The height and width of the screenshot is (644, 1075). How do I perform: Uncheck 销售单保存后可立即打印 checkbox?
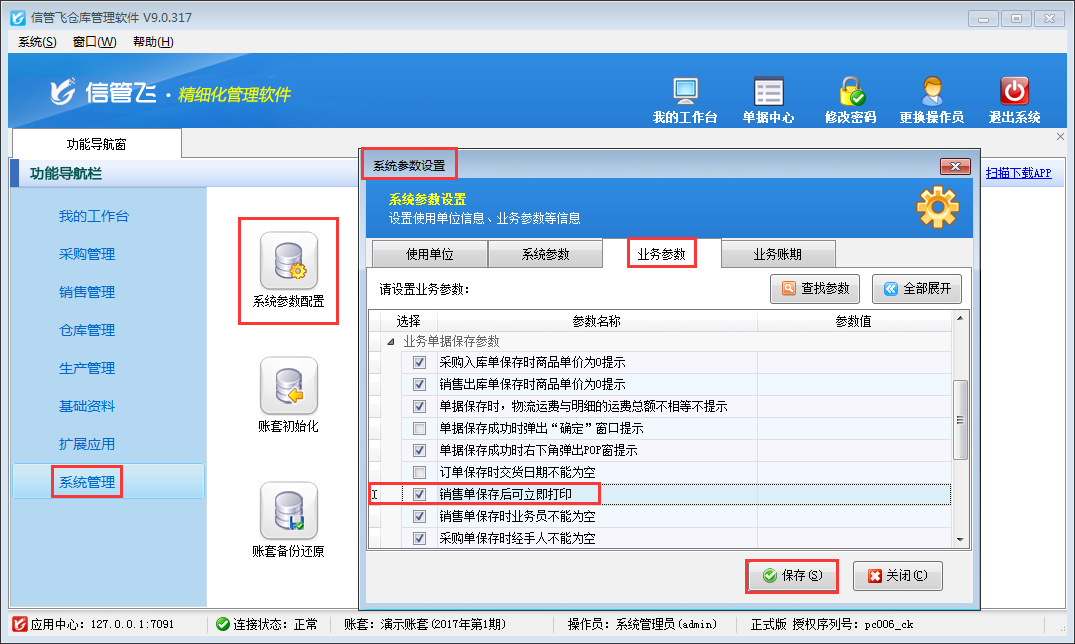pos(420,494)
